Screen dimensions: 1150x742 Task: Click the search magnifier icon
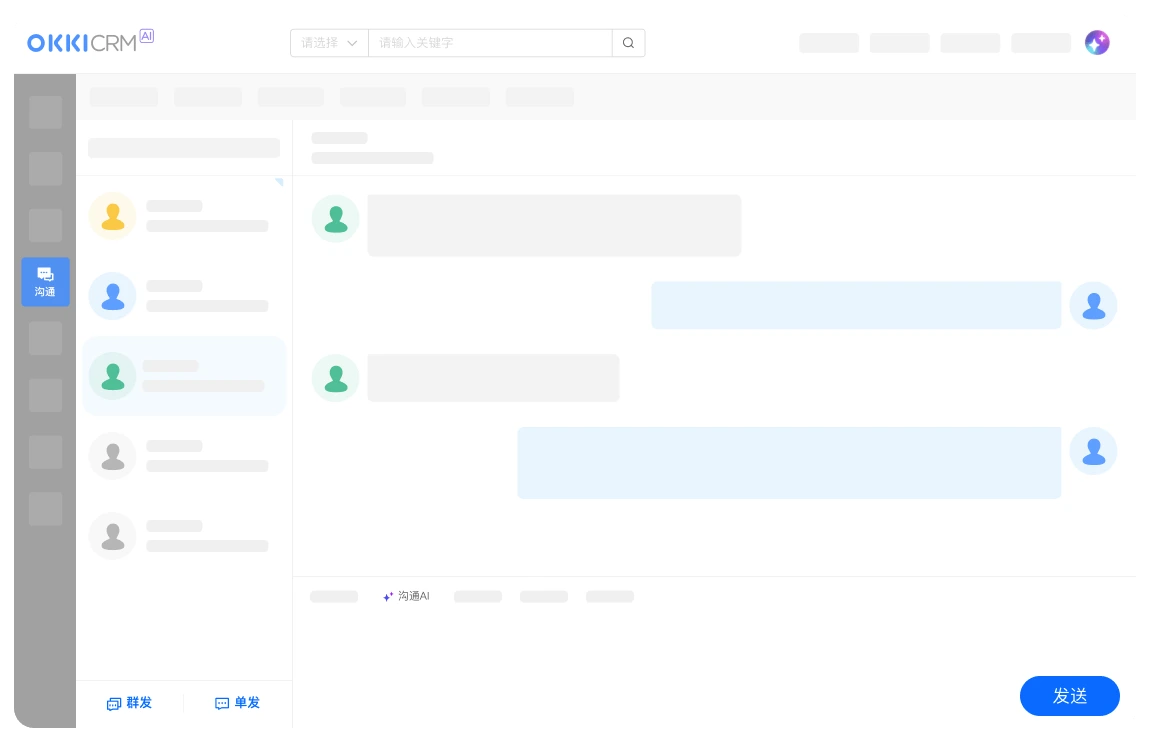629,43
